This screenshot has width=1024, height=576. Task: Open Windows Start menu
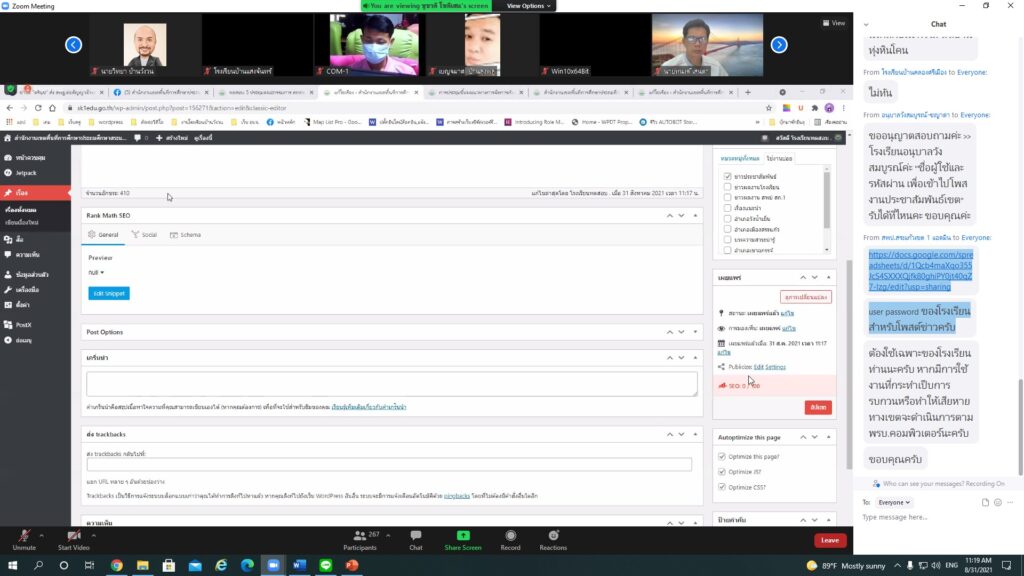pos(12,565)
